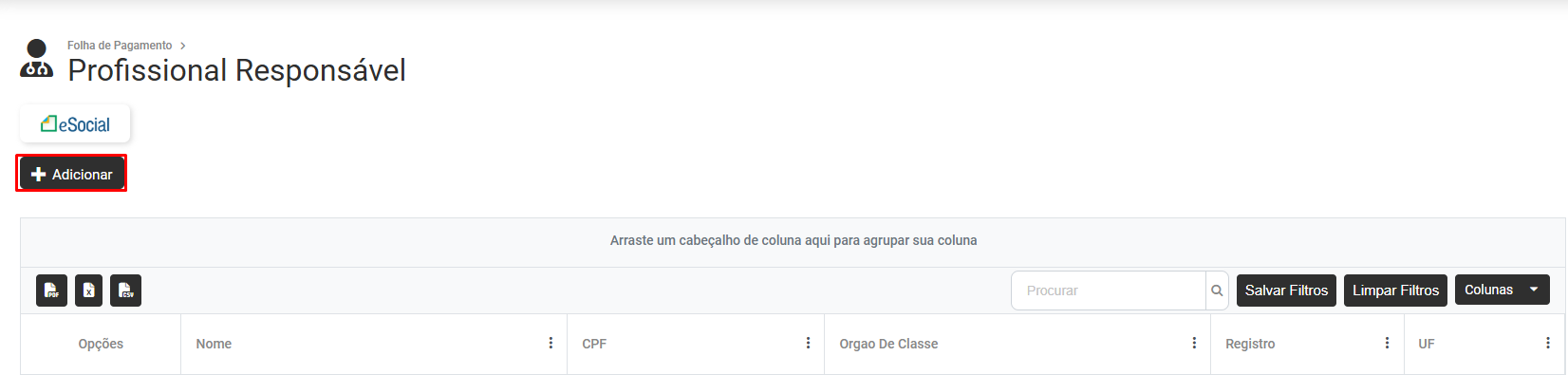The image size is (1568, 375).
Task: Open Orgao De Classe column menu
Action: coord(1194,343)
